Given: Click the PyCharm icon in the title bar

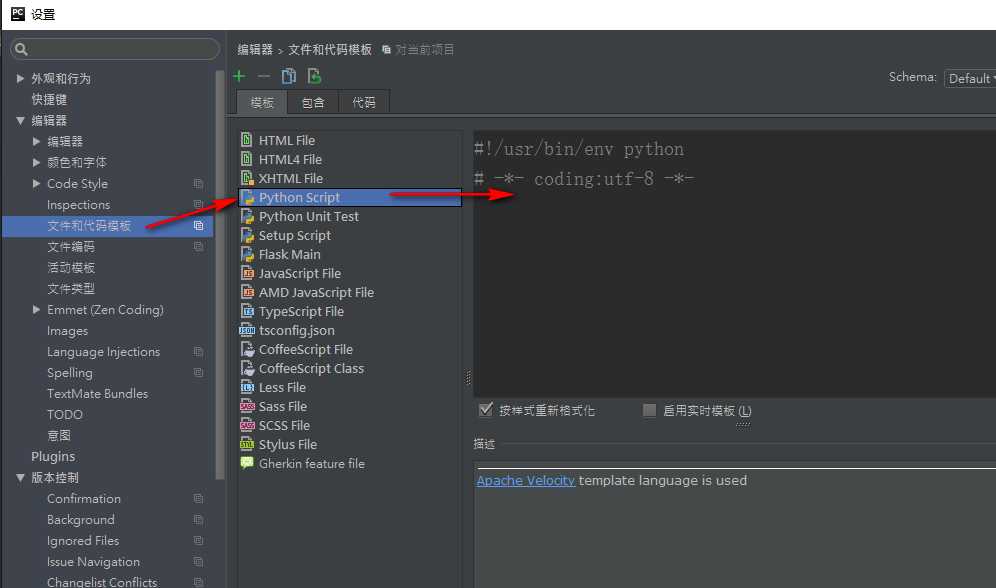Looking at the screenshot, I should coord(18,14).
